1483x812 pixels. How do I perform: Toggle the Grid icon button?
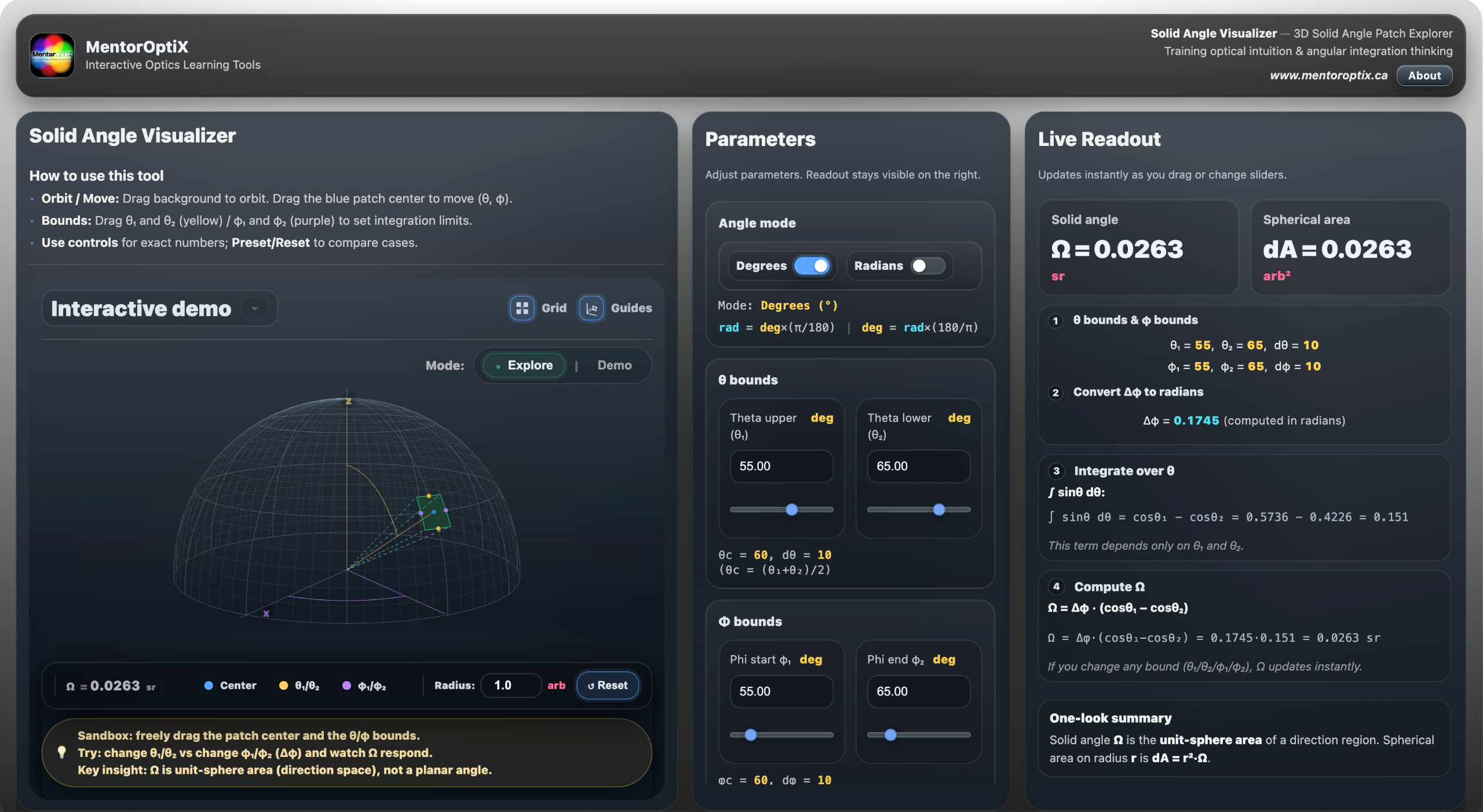click(522, 308)
